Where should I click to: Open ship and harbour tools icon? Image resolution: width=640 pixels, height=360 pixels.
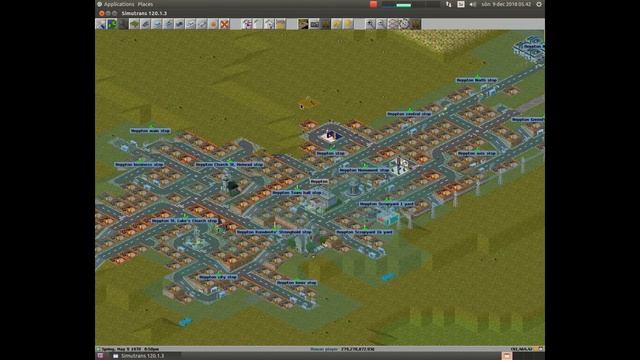click(191, 24)
